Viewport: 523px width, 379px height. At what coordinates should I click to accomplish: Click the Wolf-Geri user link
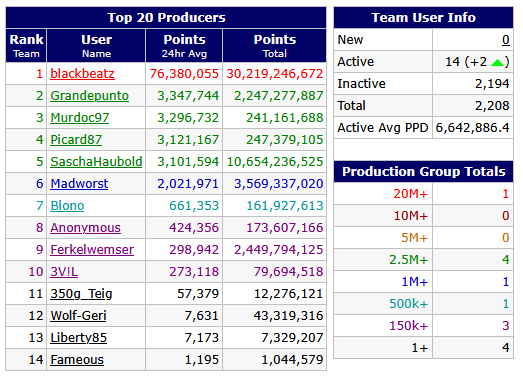coord(78,316)
